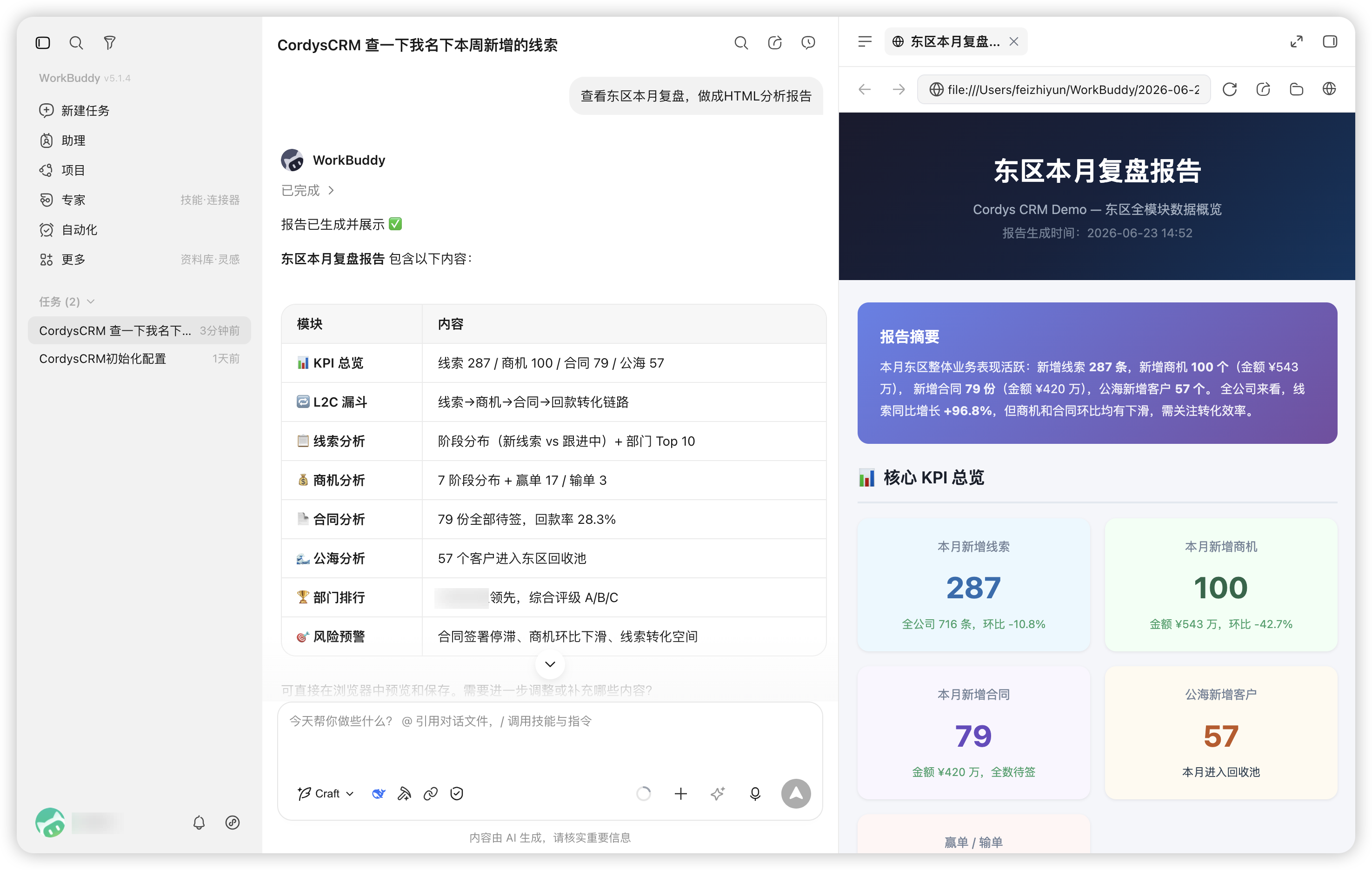Image resolution: width=1372 pixels, height=870 pixels.
Task: Click the filter funnel icon in sidebar
Action: 109,43
